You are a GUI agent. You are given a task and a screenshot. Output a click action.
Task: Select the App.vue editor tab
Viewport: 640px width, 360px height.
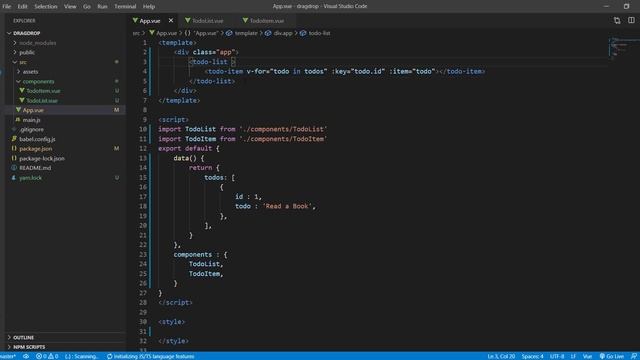pos(149,20)
